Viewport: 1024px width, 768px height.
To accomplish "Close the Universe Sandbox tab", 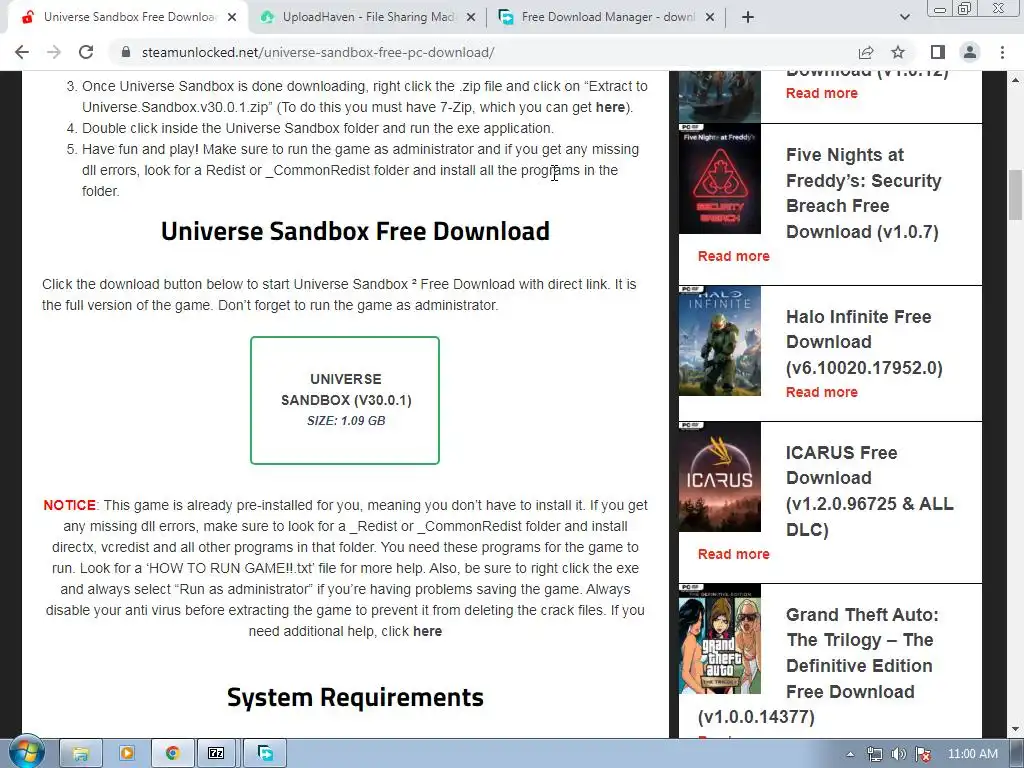I will click(x=232, y=17).
